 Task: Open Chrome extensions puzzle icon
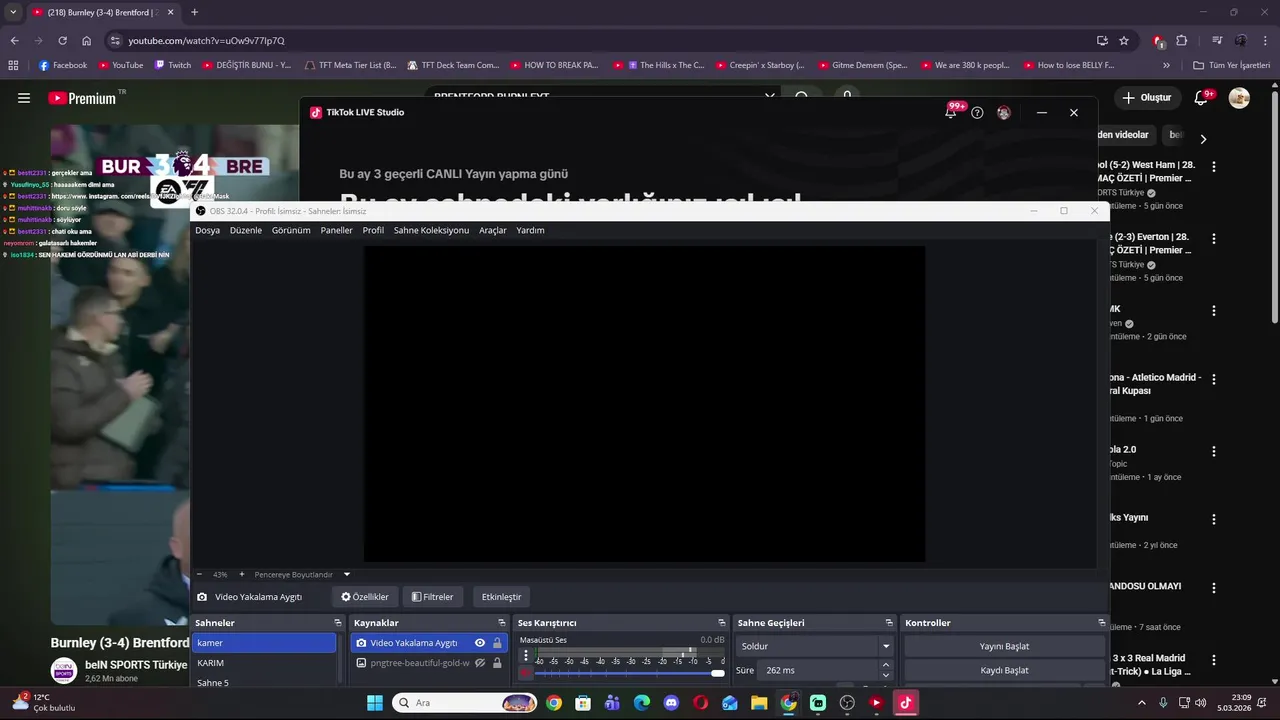pos(1182,41)
